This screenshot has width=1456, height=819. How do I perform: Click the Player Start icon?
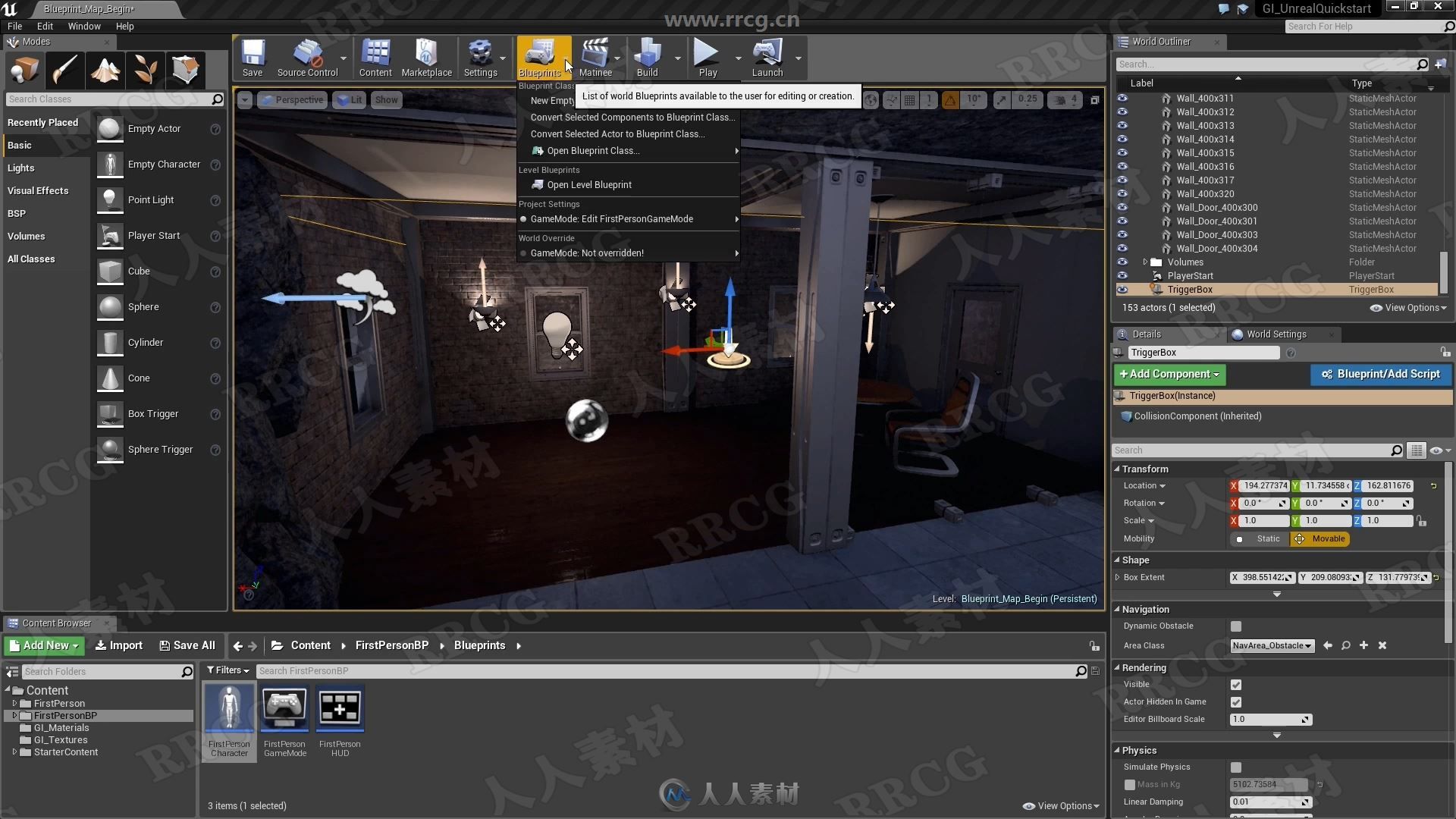click(110, 236)
